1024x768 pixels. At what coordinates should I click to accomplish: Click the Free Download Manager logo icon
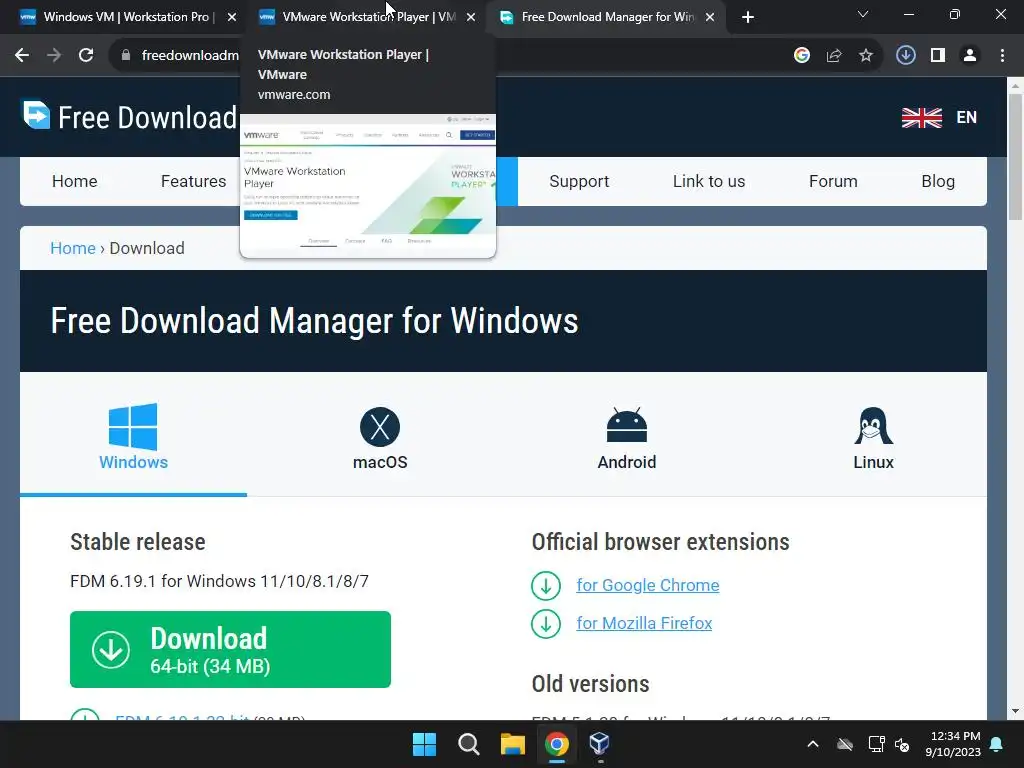(x=37, y=115)
